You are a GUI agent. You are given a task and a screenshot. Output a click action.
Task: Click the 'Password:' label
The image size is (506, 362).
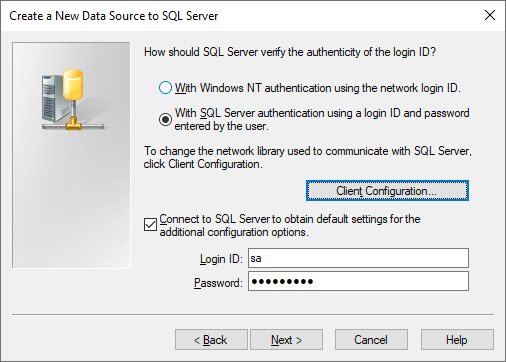point(218,283)
